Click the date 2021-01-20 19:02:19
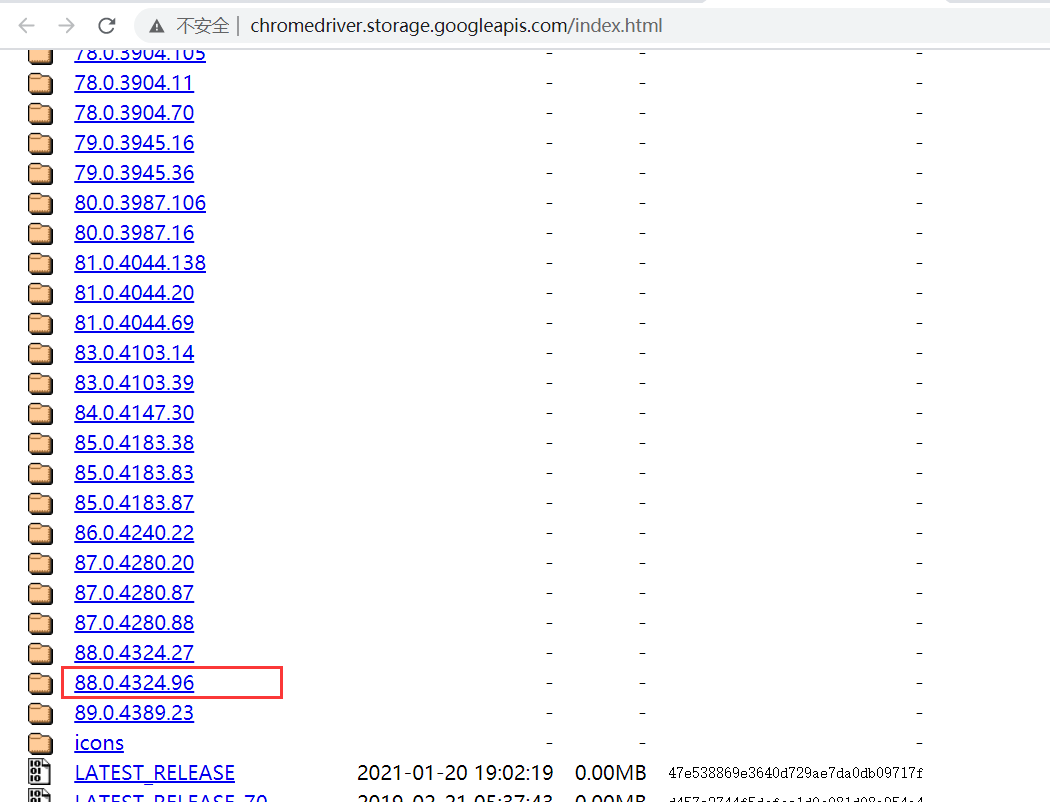Image resolution: width=1050 pixels, height=802 pixels. 455,773
